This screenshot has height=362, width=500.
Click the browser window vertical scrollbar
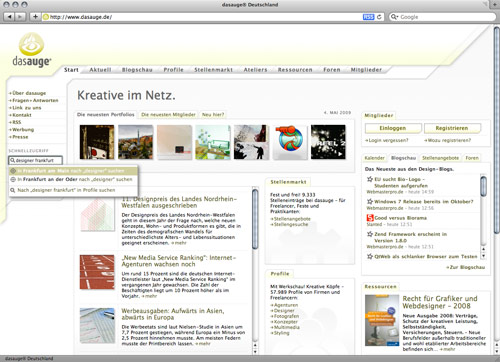click(497, 130)
